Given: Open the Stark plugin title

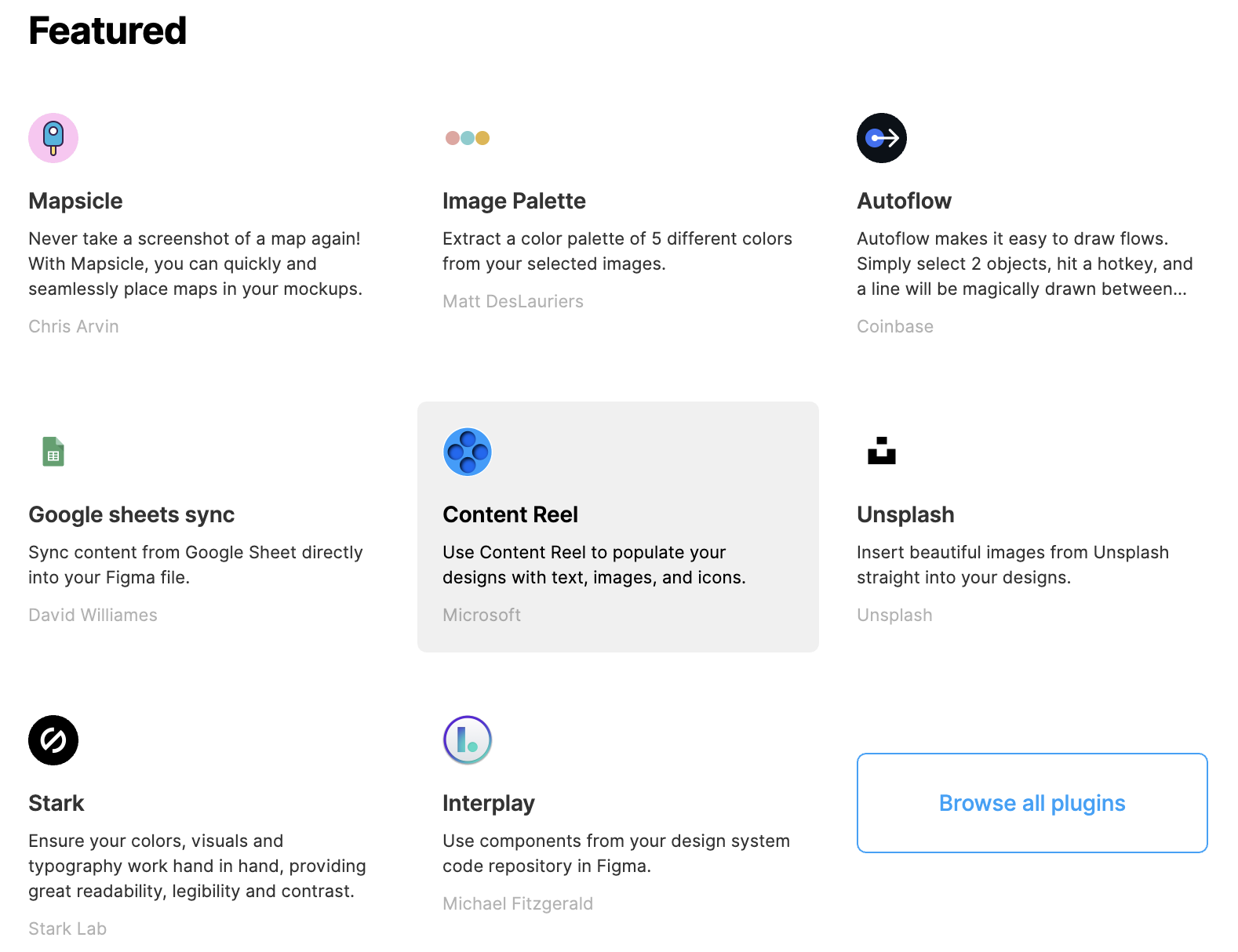Looking at the screenshot, I should point(56,803).
